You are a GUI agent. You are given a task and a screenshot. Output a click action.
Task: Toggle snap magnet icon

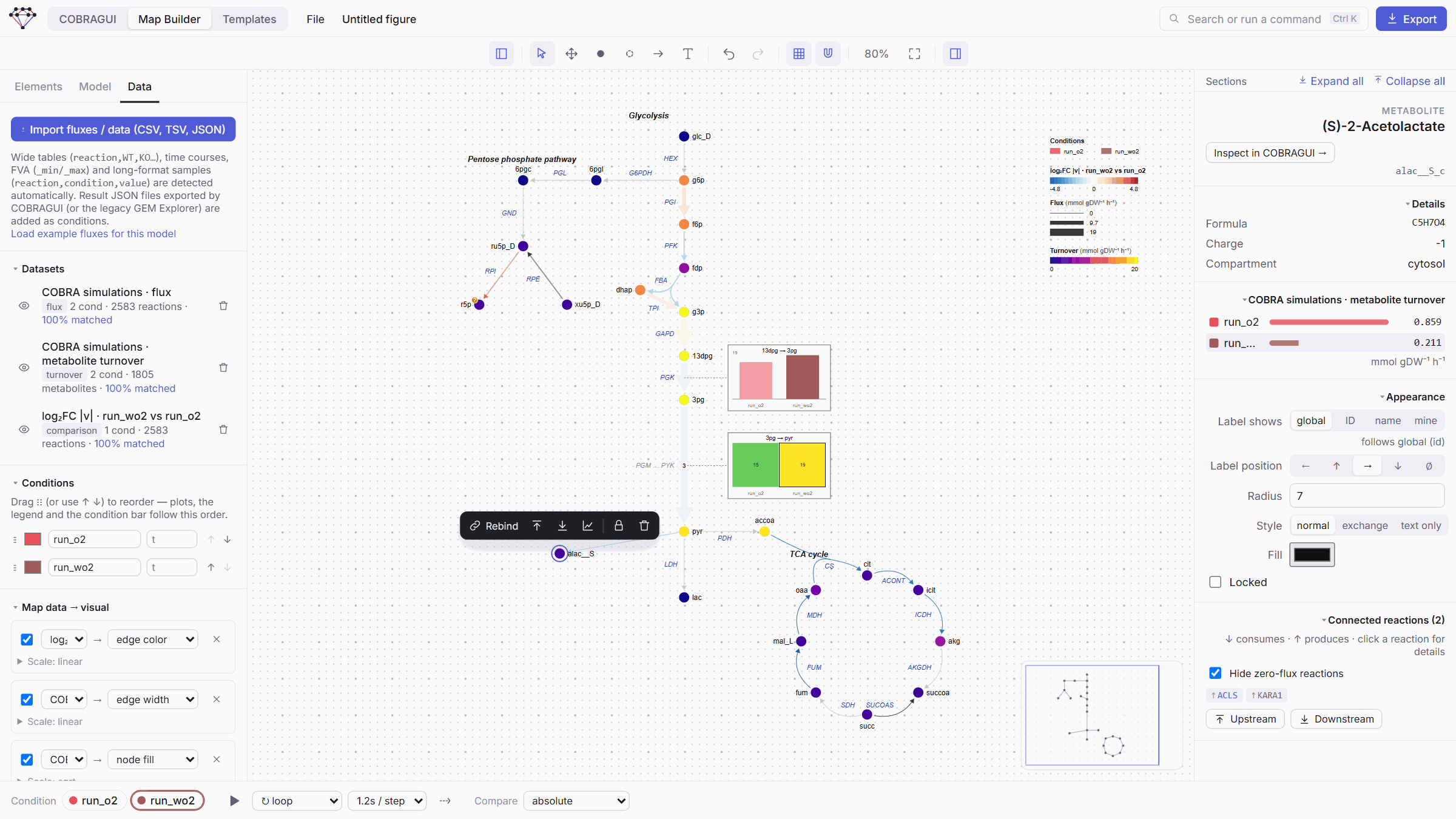point(828,54)
